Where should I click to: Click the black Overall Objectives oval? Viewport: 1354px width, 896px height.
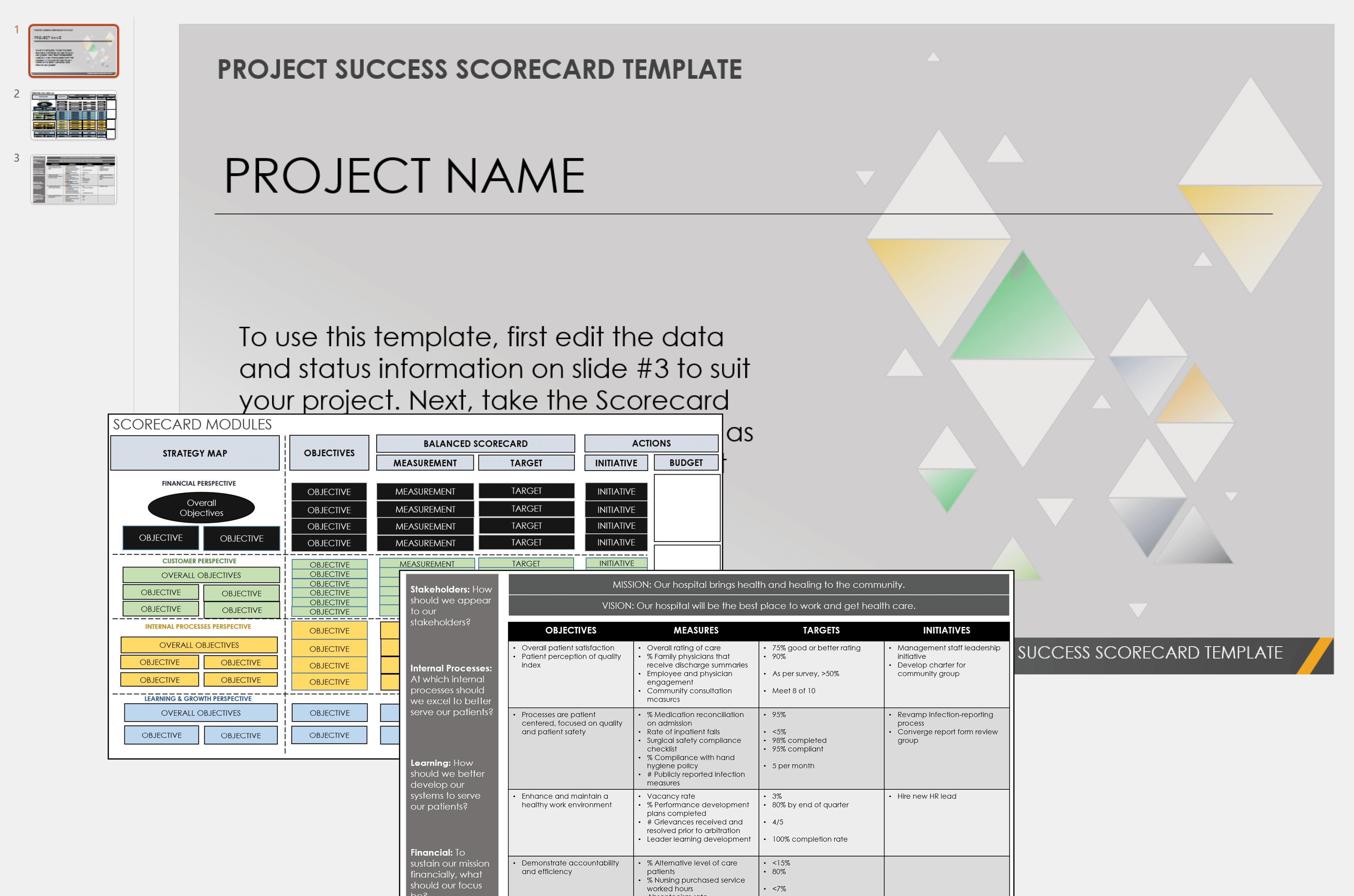coord(201,508)
